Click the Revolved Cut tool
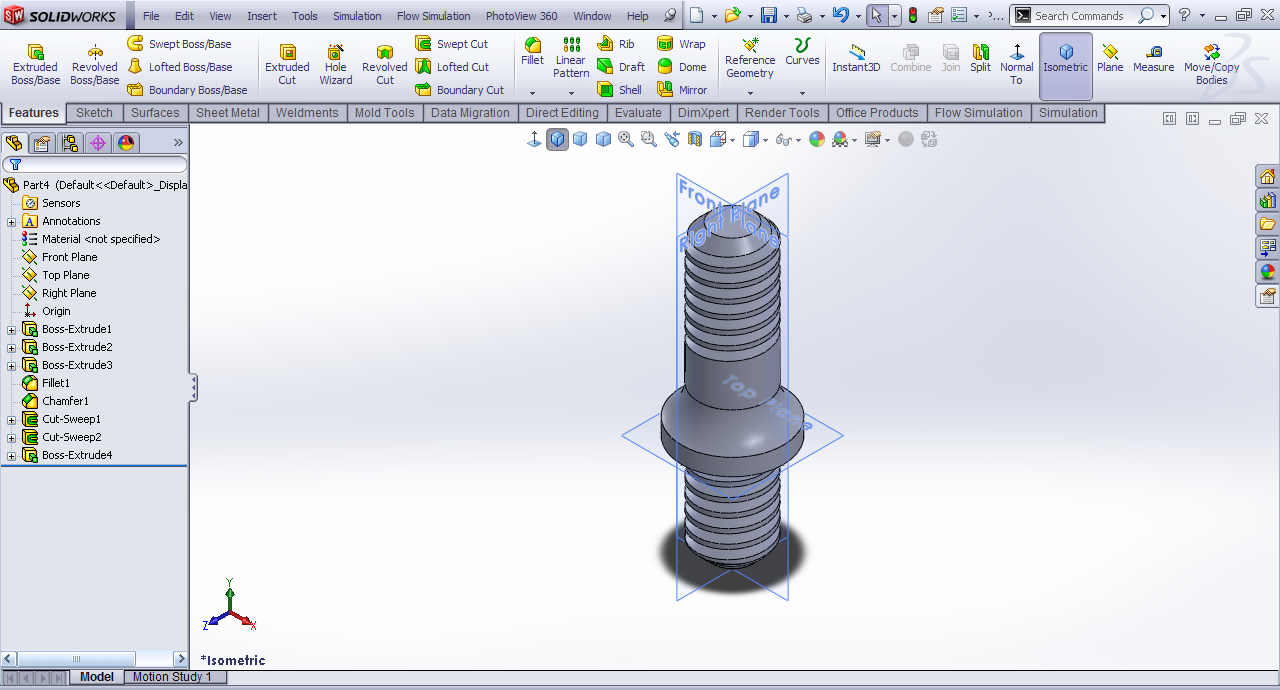This screenshot has height=690, width=1280. pos(384,64)
